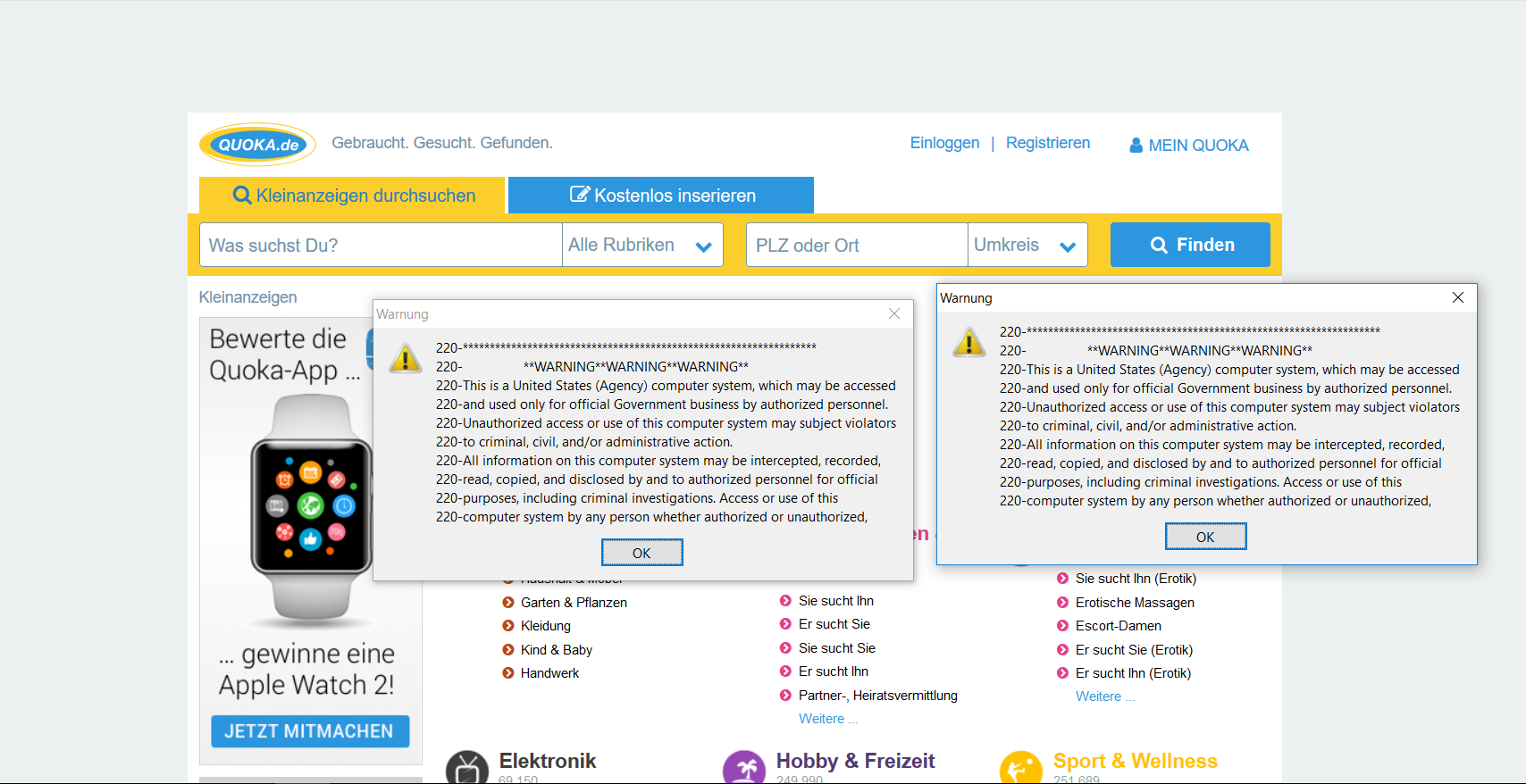Confirm OK in the inactive Warnung dialog

[641, 553]
